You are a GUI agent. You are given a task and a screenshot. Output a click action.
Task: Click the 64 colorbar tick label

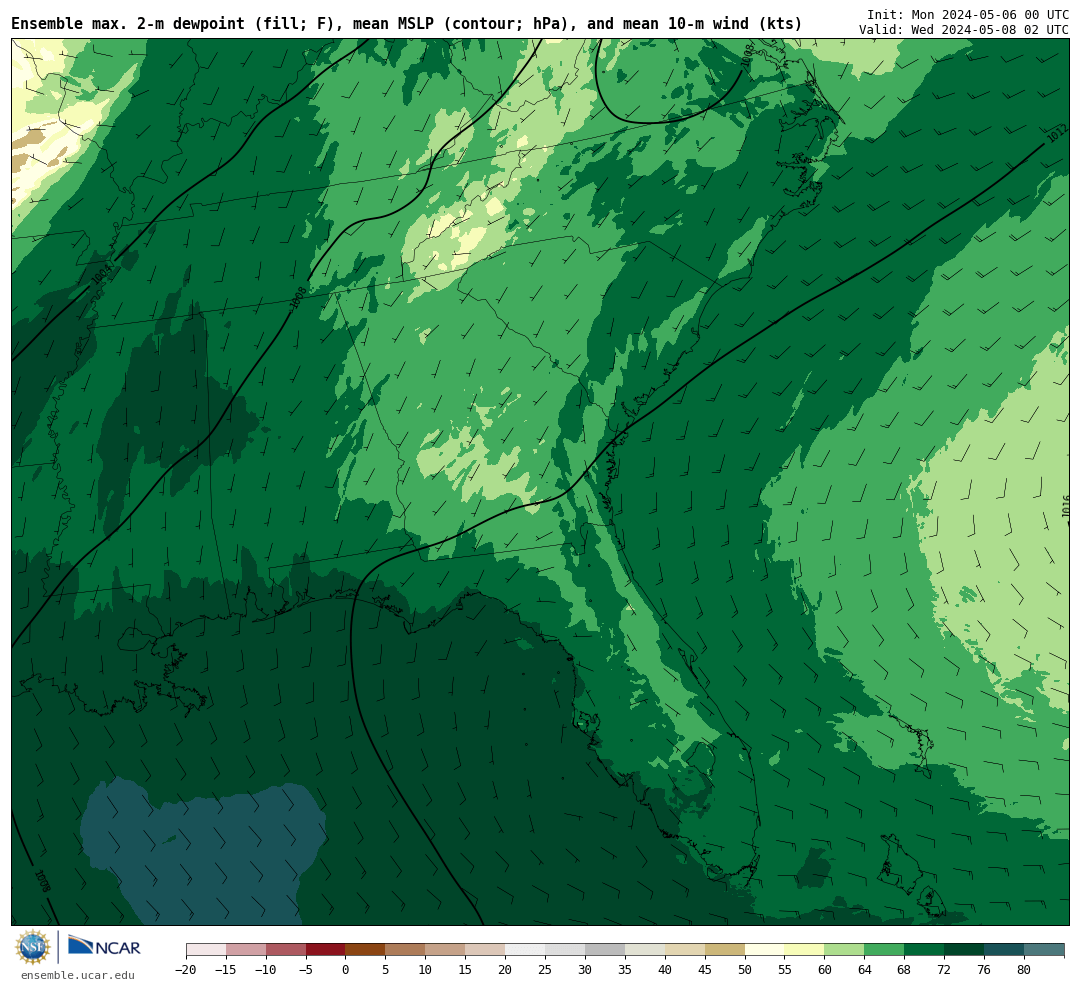coord(864,970)
